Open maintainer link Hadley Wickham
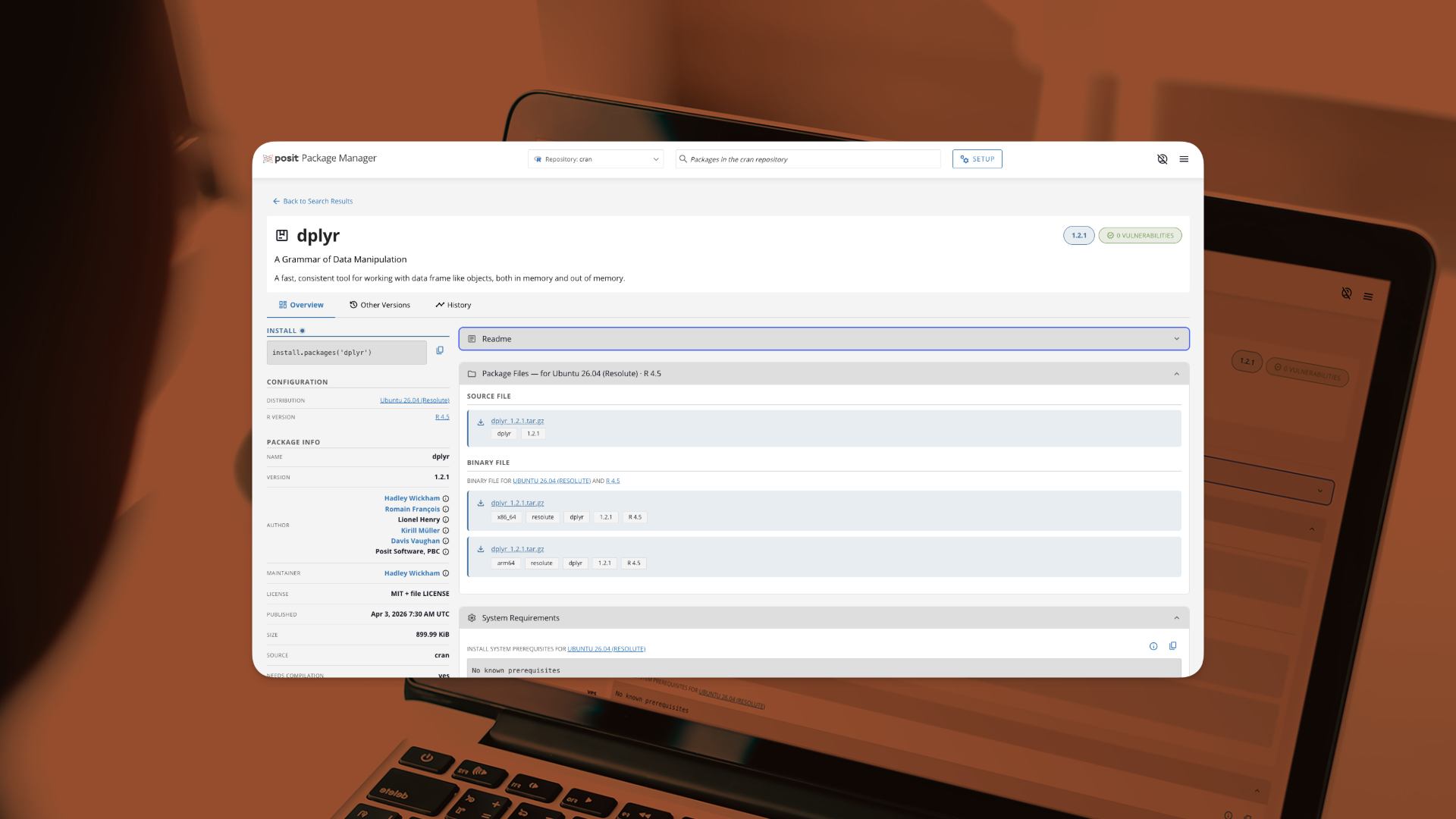 (412, 573)
